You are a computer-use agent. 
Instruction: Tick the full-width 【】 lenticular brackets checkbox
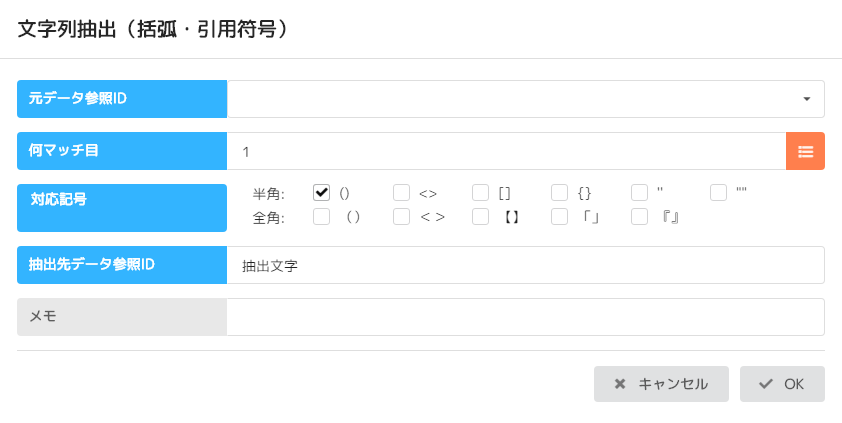click(x=480, y=216)
